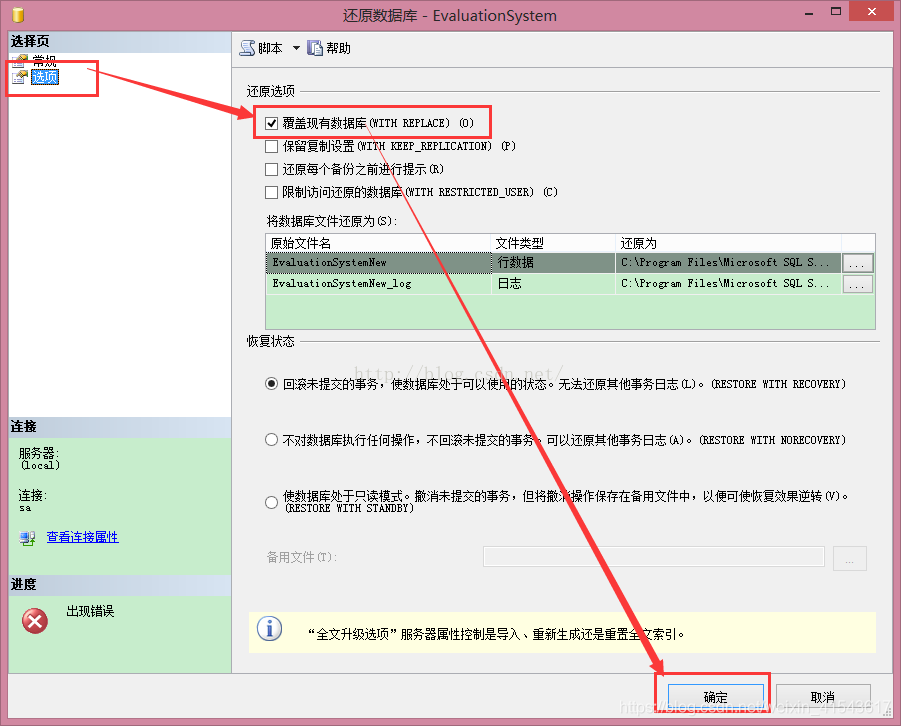Toggle 覆盖现有数据库 WITH REPLACE checkbox
Viewport: 901px width, 726px height.
271,123
